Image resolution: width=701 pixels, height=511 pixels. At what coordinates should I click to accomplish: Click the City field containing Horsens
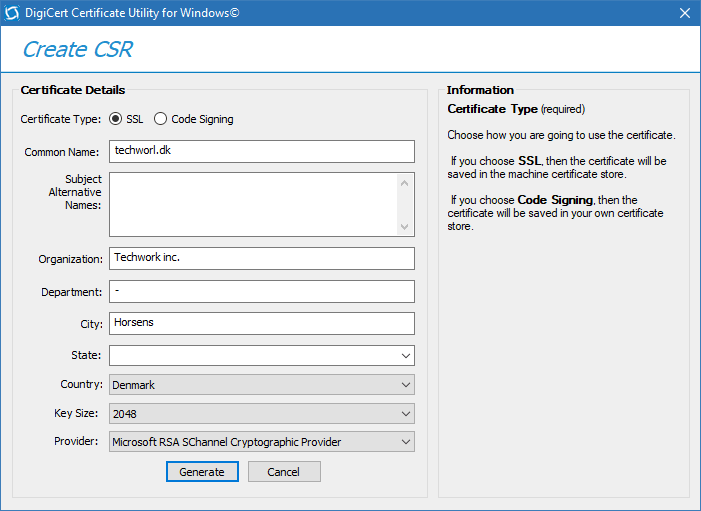click(x=262, y=323)
